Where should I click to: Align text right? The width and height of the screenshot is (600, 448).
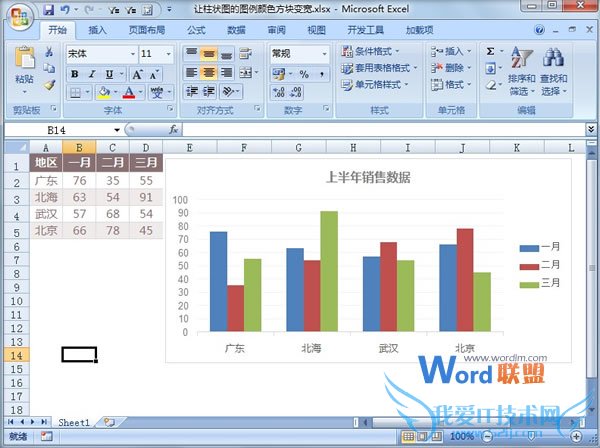tap(226, 72)
